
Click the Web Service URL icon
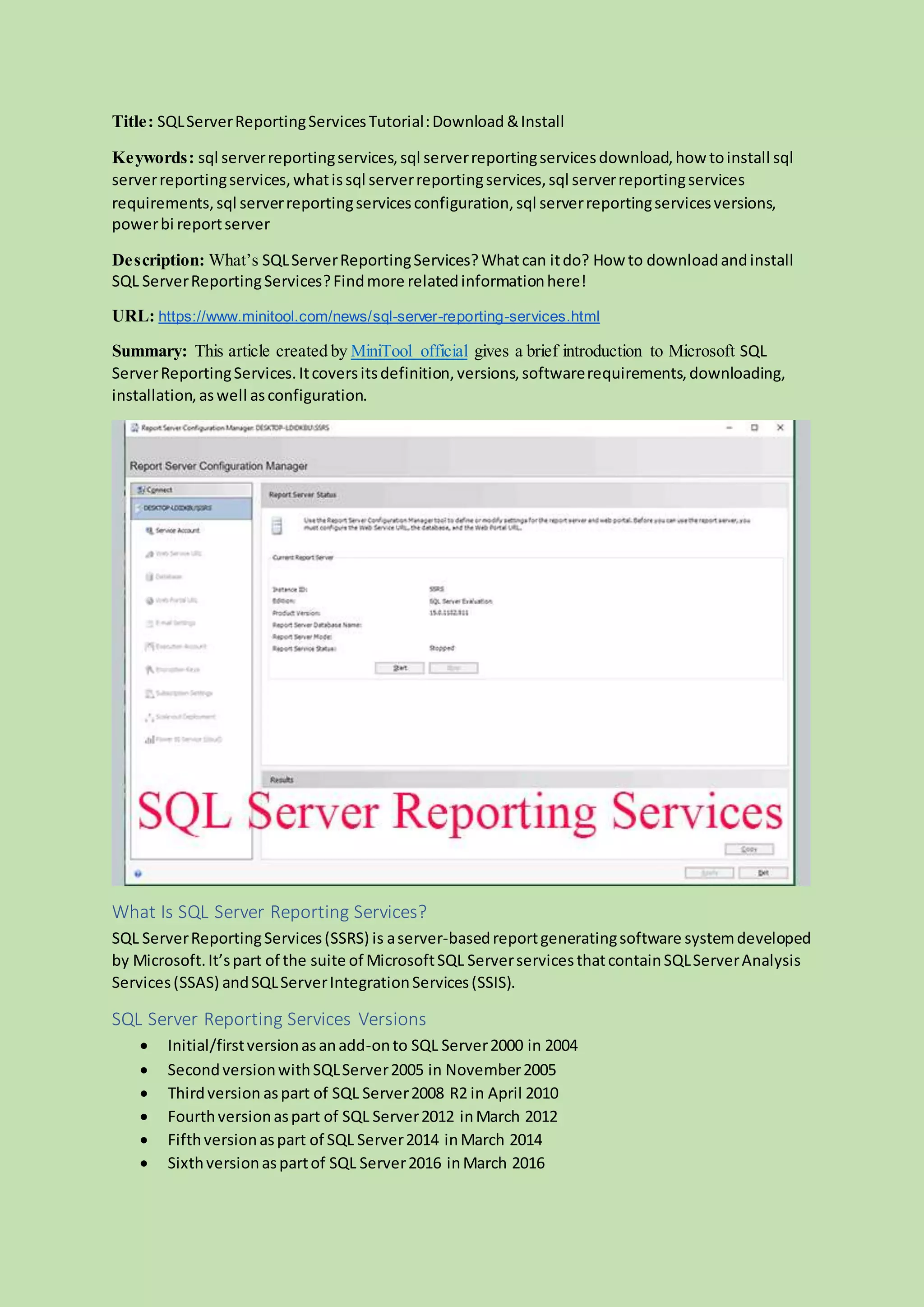click(150, 554)
